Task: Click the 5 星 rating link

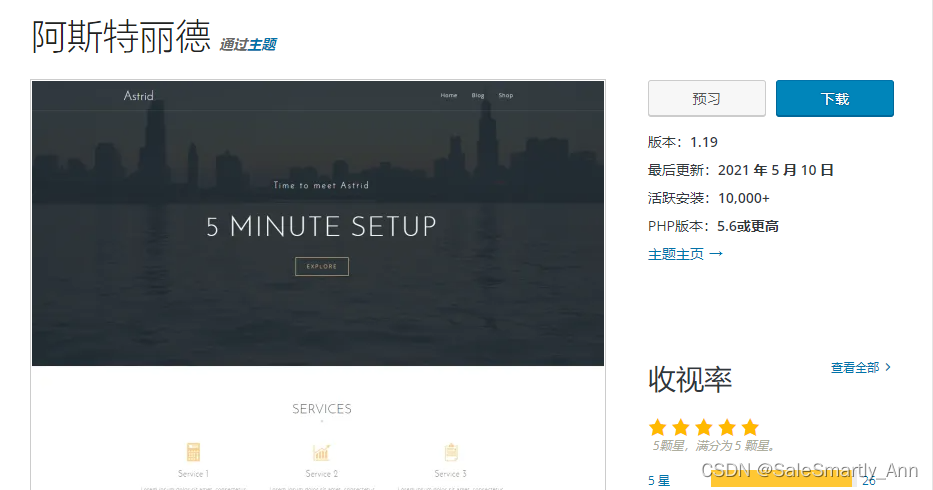Action: [659, 480]
